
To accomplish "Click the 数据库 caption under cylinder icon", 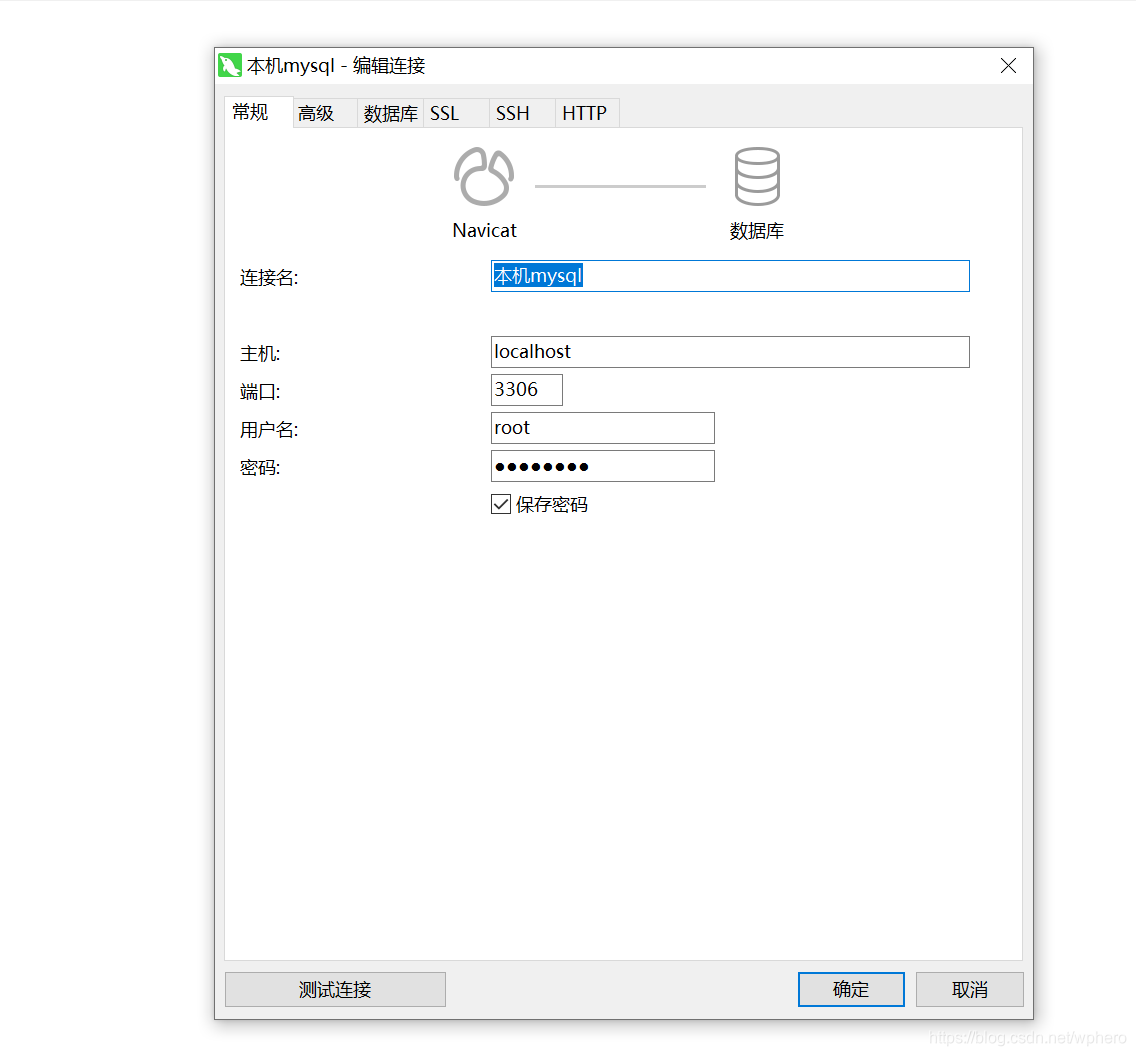I will click(757, 231).
